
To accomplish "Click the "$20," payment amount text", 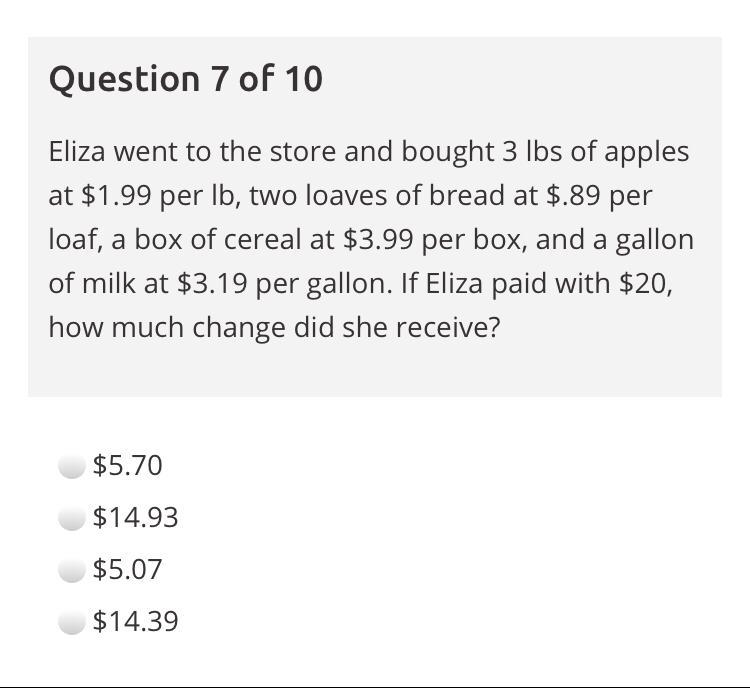I will 646,284.
